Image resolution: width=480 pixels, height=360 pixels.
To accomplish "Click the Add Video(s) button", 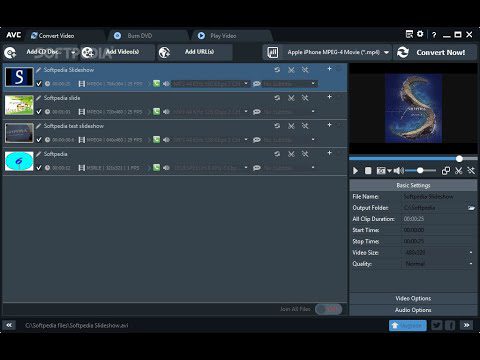I will (x=117, y=52).
